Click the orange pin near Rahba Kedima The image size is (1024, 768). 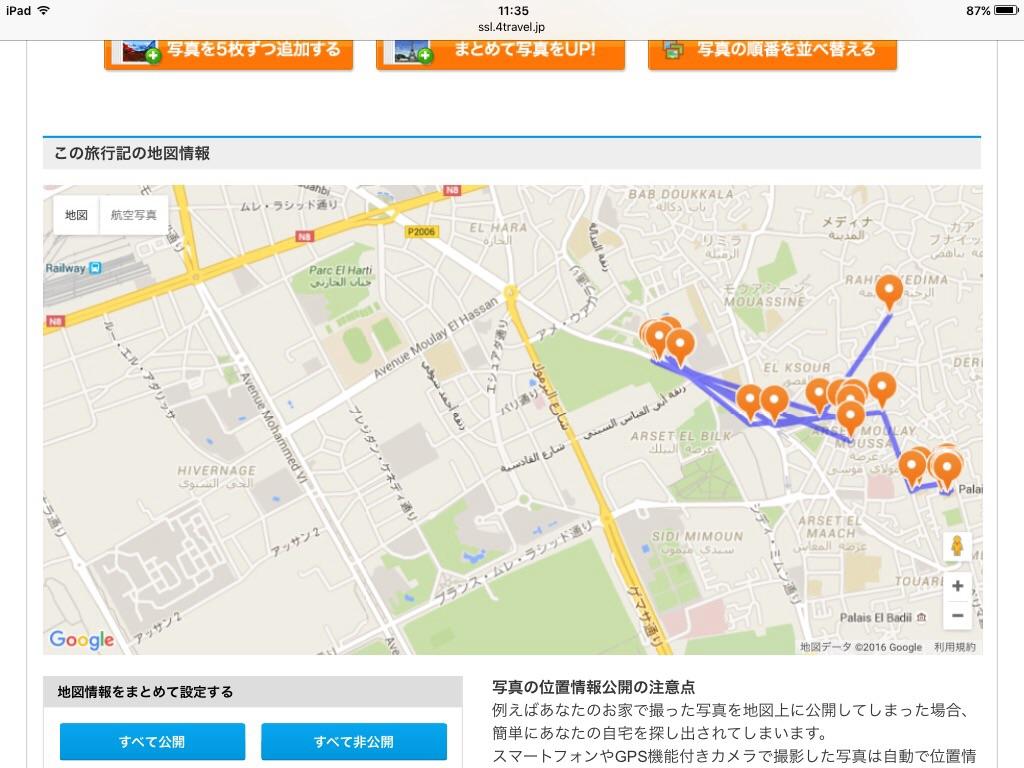888,291
